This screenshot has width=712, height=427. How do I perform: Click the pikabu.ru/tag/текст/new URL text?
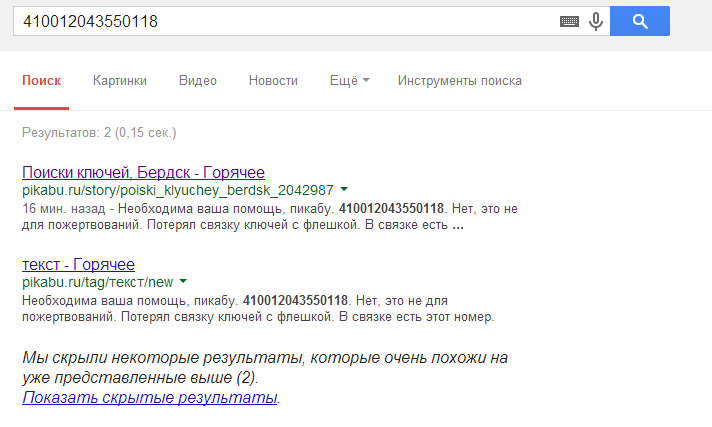point(98,282)
